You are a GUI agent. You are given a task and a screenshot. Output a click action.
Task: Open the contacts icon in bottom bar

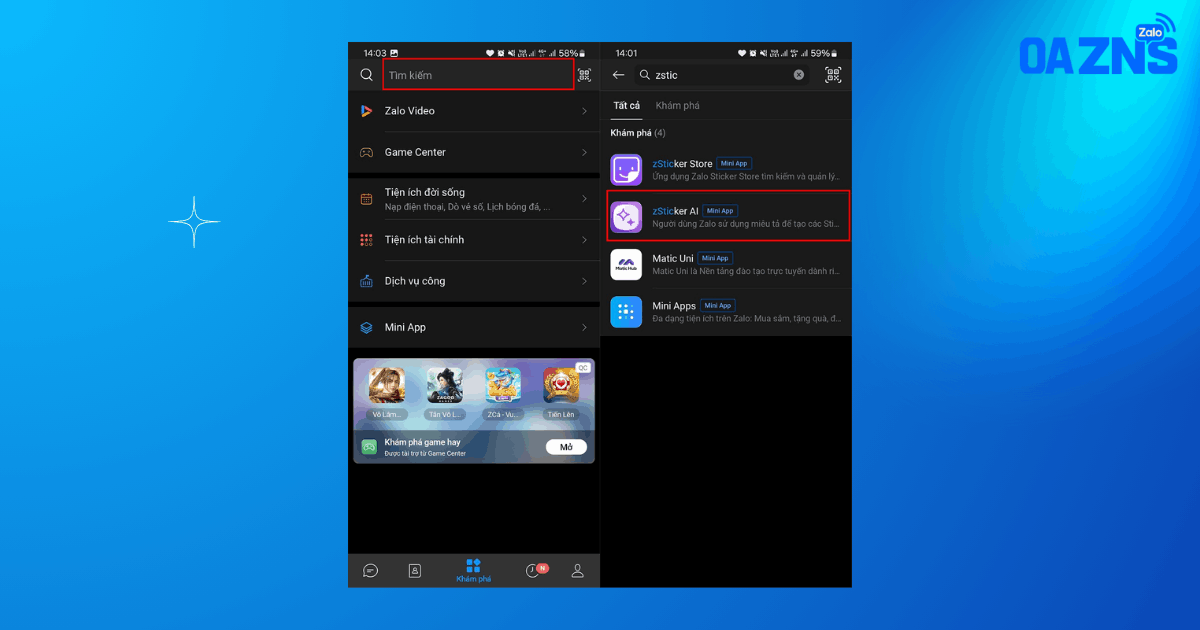pyautogui.click(x=415, y=571)
